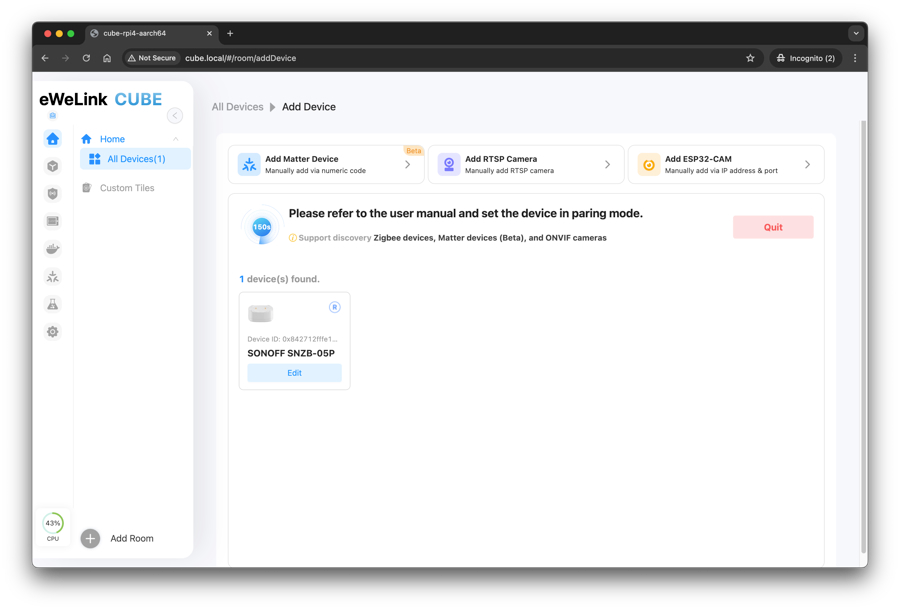Click Edit on SONOFF SNZB-05P card
The height and width of the screenshot is (610, 900).
294,373
